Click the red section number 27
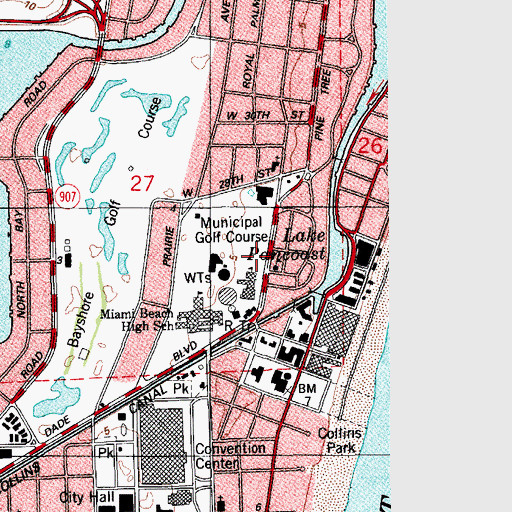The height and width of the screenshot is (512, 512). (x=142, y=183)
